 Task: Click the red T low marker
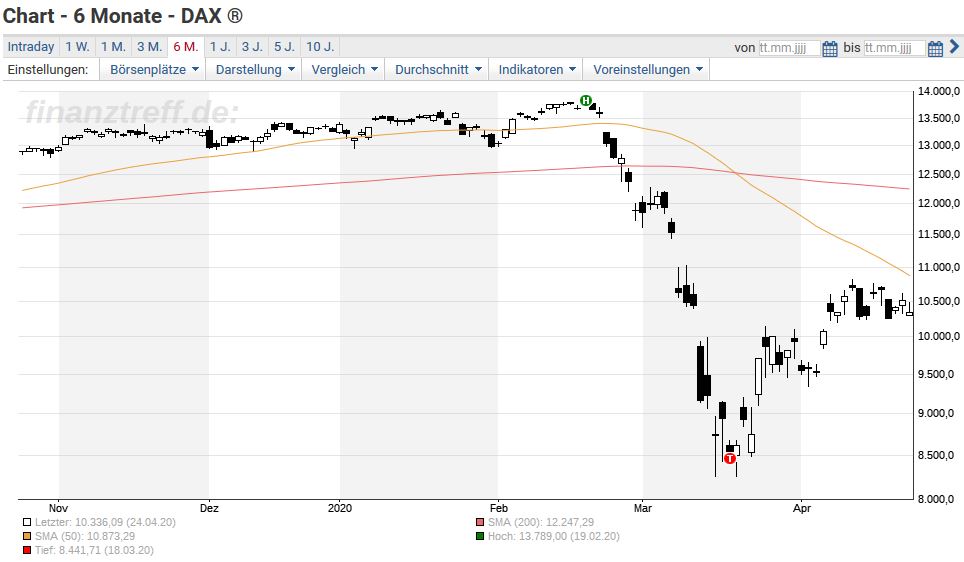click(x=730, y=458)
